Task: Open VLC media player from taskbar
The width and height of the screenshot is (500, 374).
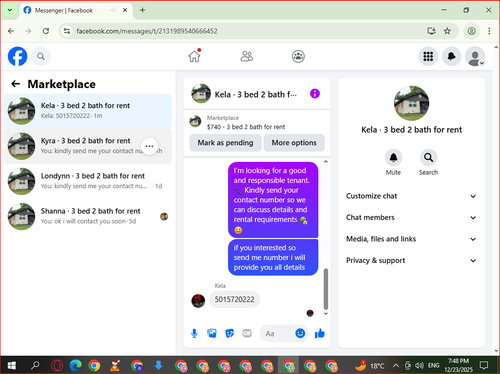Action: pyautogui.click(x=115, y=366)
